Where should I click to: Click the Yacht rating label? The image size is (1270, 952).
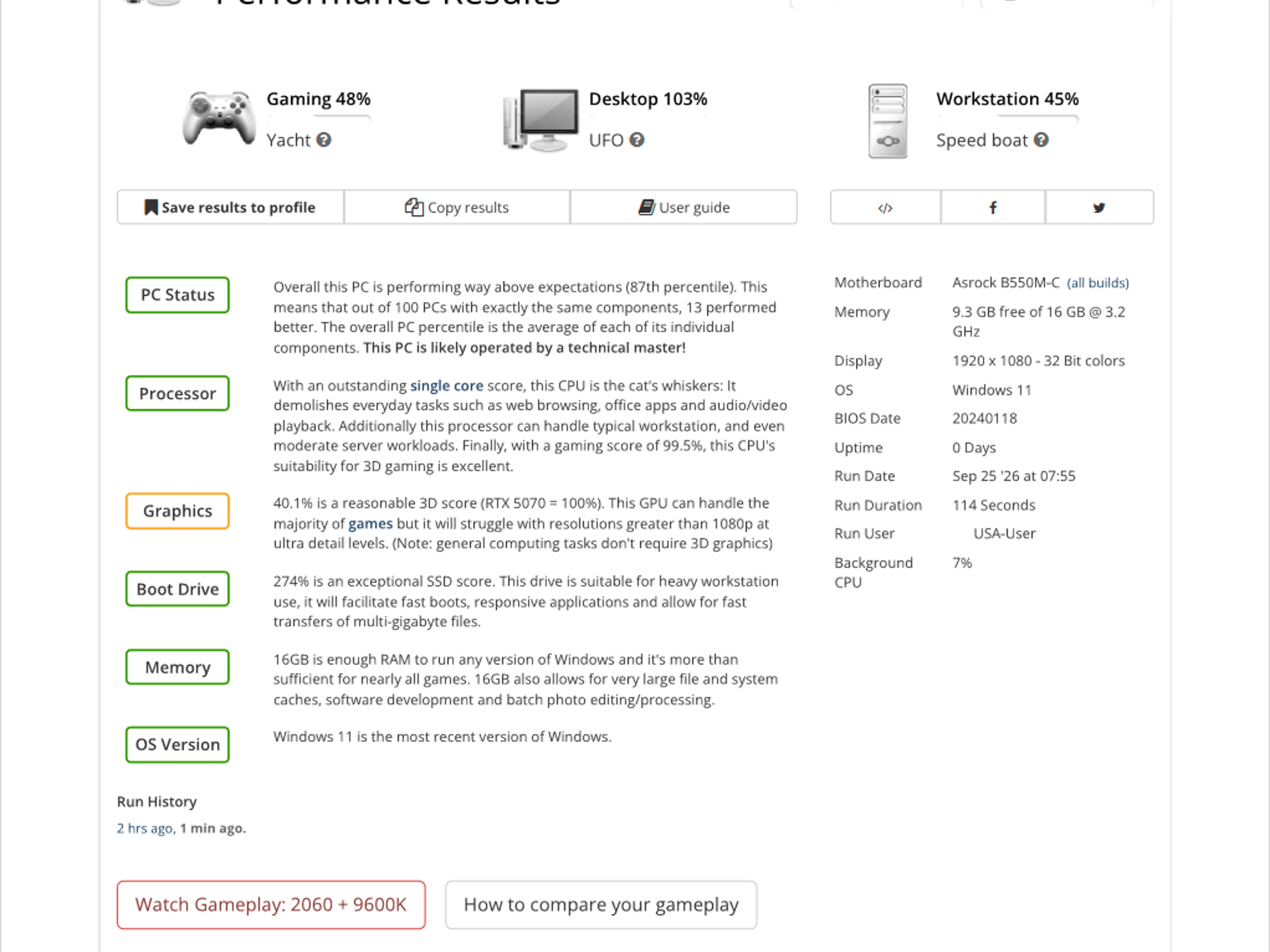tap(288, 141)
